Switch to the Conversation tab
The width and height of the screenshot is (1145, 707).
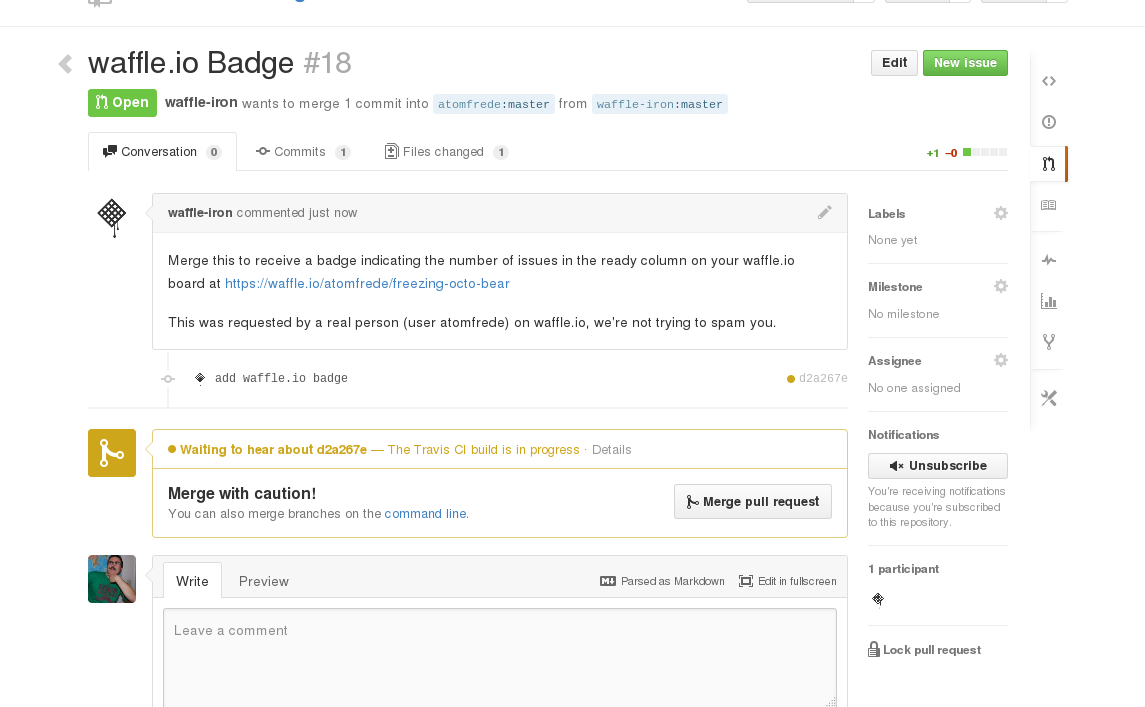click(162, 152)
